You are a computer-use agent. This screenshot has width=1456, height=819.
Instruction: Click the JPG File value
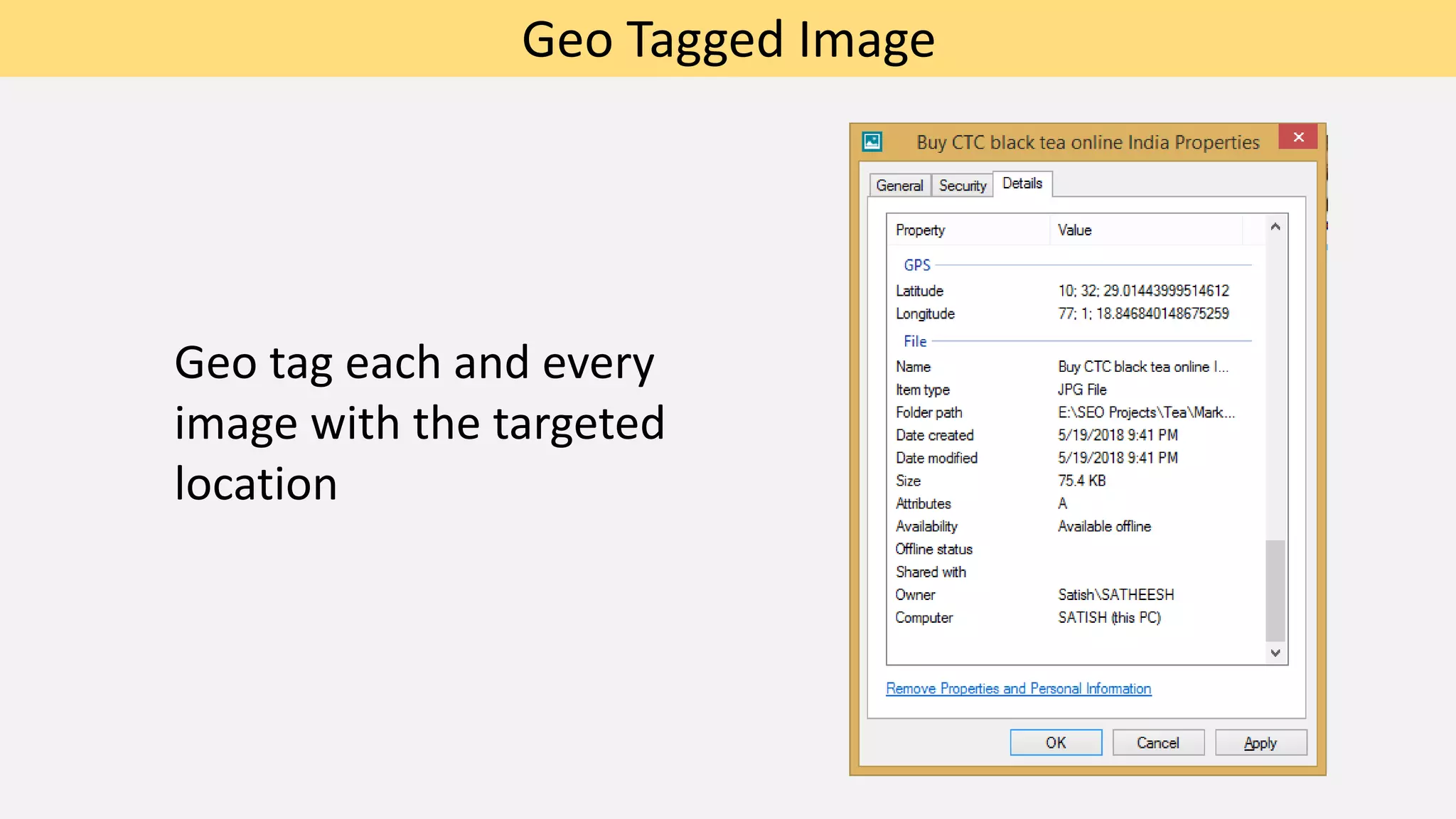1082,390
